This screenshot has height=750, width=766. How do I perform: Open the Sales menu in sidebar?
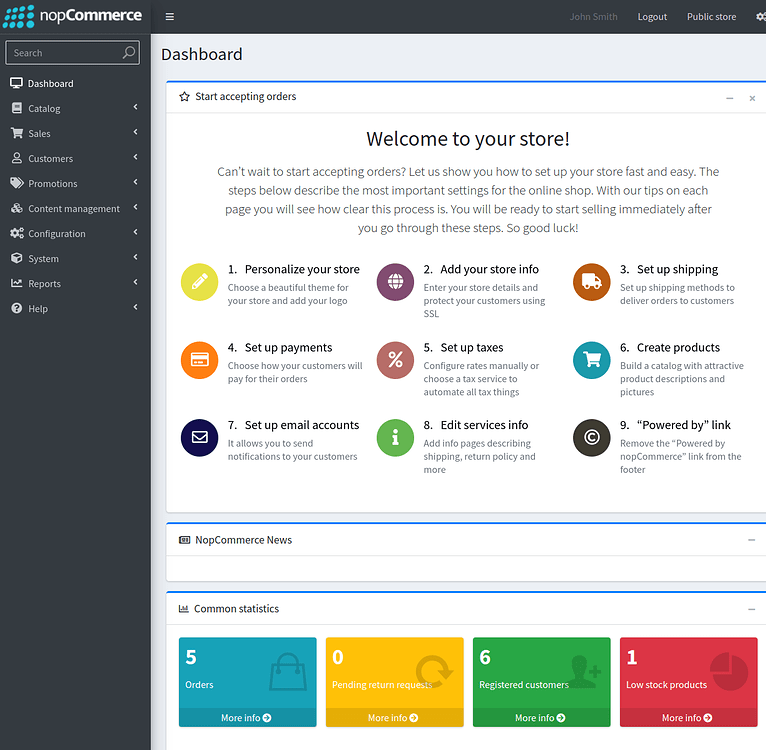(x=75, y=133)
